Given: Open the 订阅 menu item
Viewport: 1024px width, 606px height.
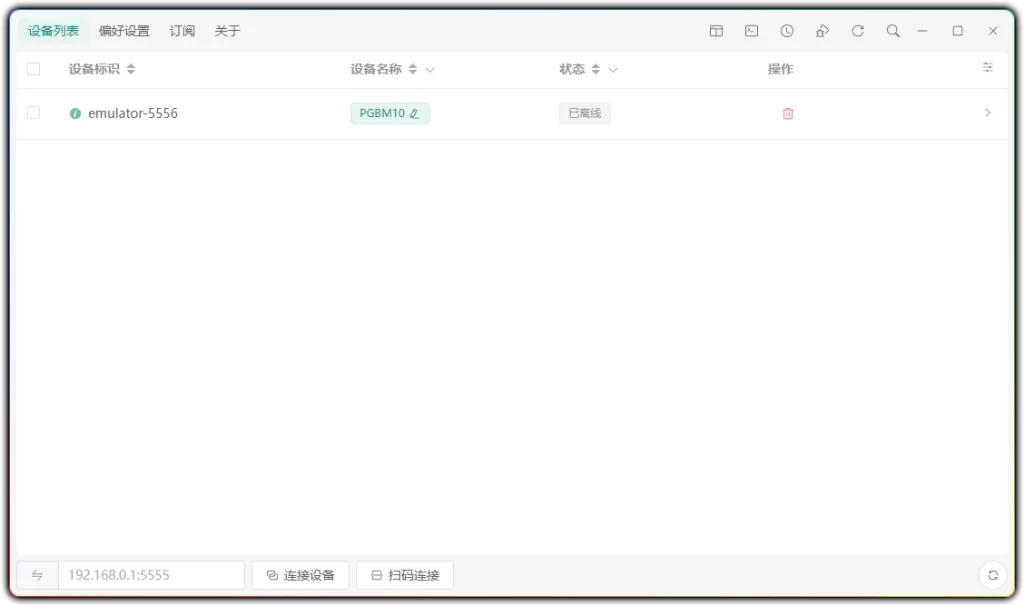Looking at the screenshot, I should point(181,31).
